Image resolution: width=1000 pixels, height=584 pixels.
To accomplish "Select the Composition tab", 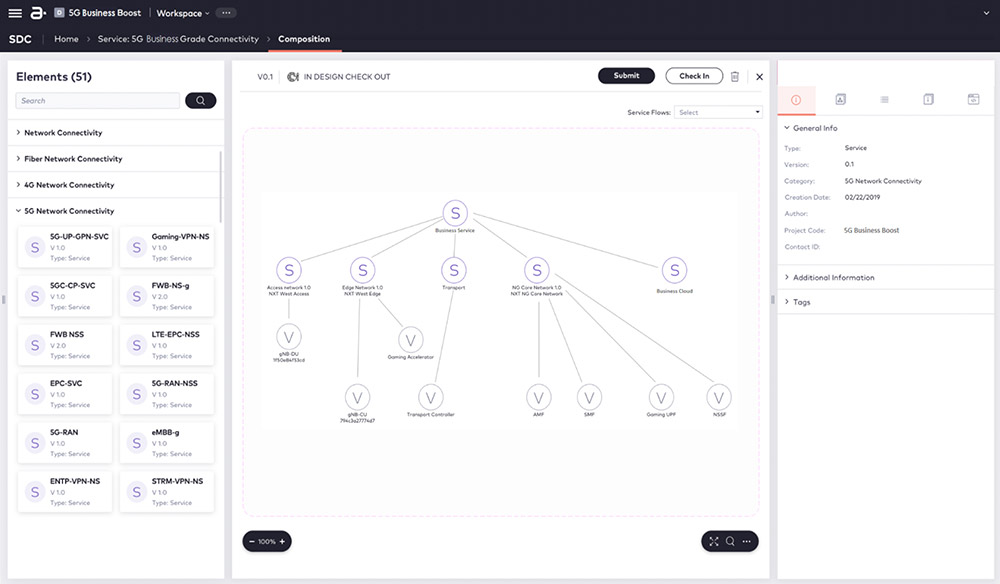I will 304,39.
